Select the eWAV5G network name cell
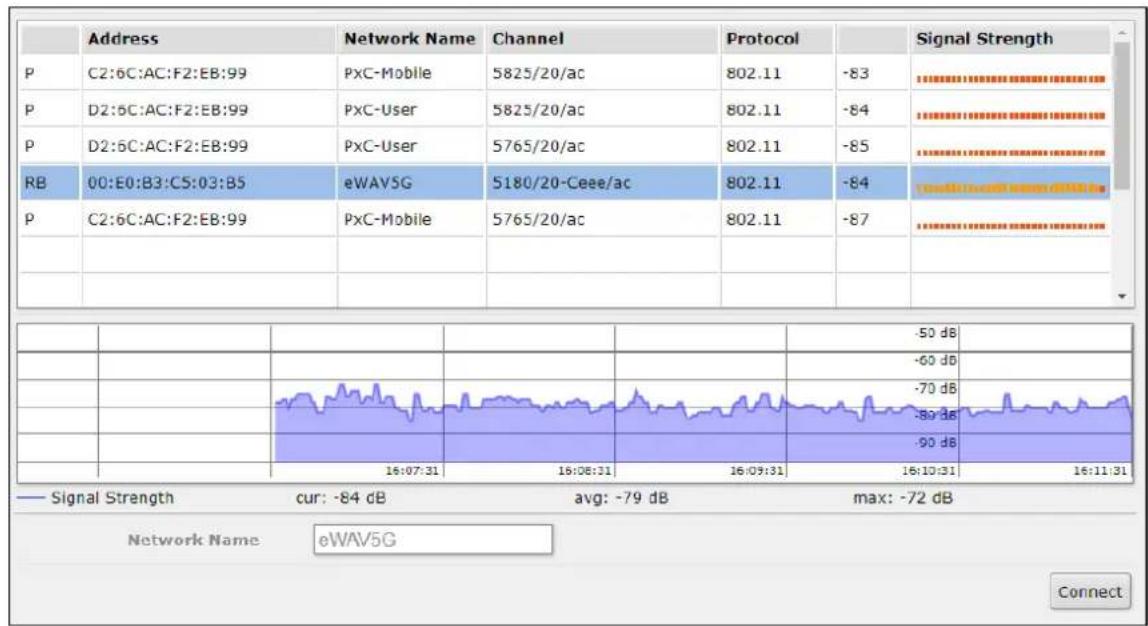This screenshot has height=626, width=1148. (379, 183)
